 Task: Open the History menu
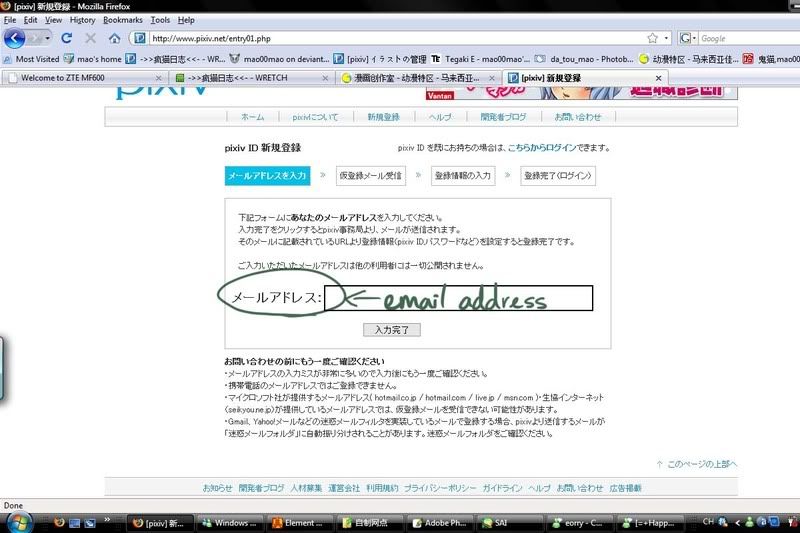83,20
